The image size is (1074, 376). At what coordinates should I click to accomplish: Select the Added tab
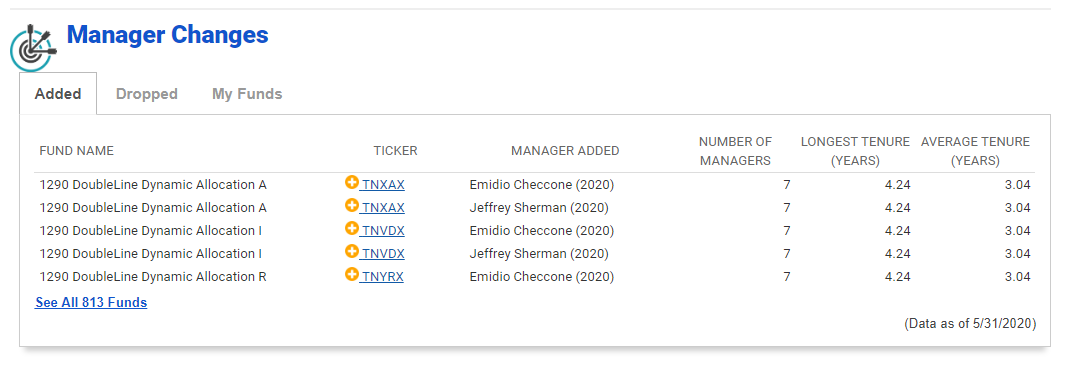click(58, 94)
